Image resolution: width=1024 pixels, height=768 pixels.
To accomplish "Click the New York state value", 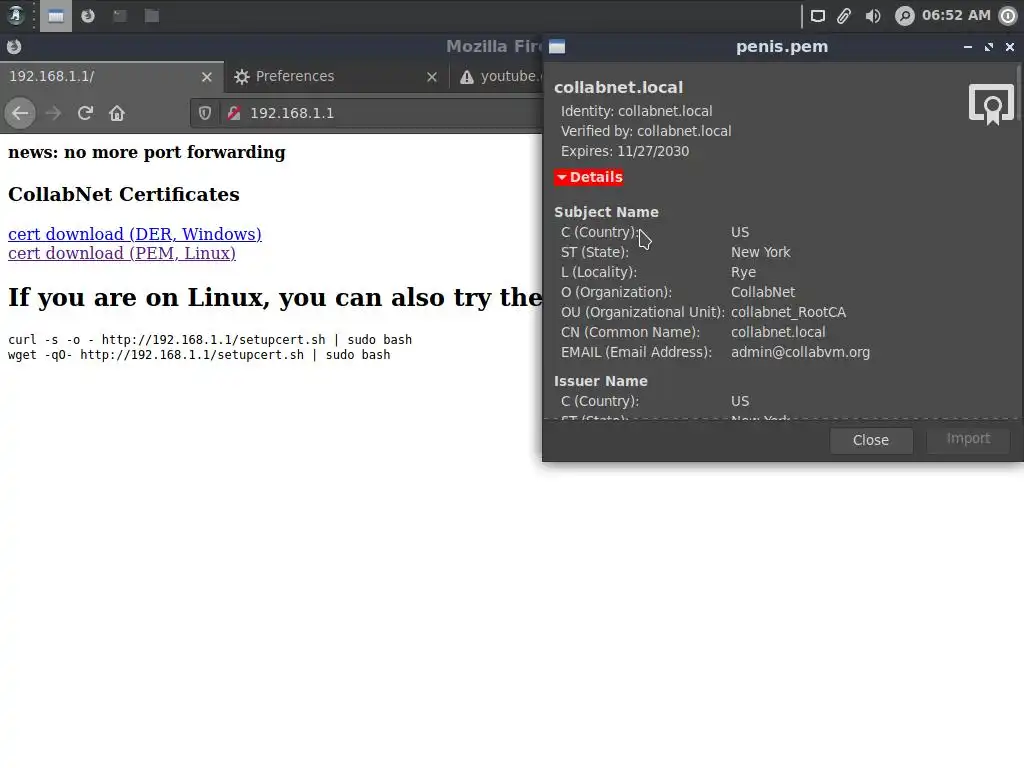I will point(760,252).
